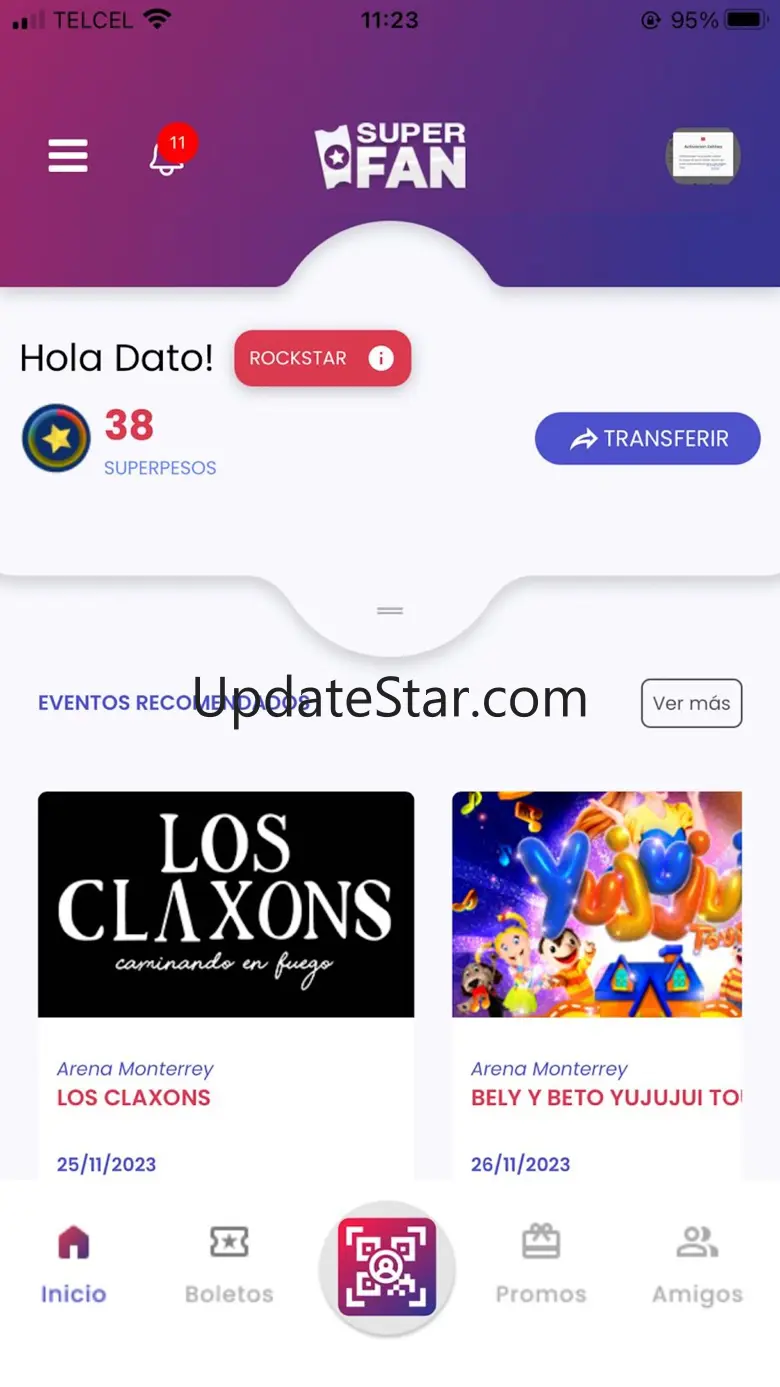Screen dimensions: 780x1387
Task: Open the Los Claxons event poster
Action: tap(226, 904)
